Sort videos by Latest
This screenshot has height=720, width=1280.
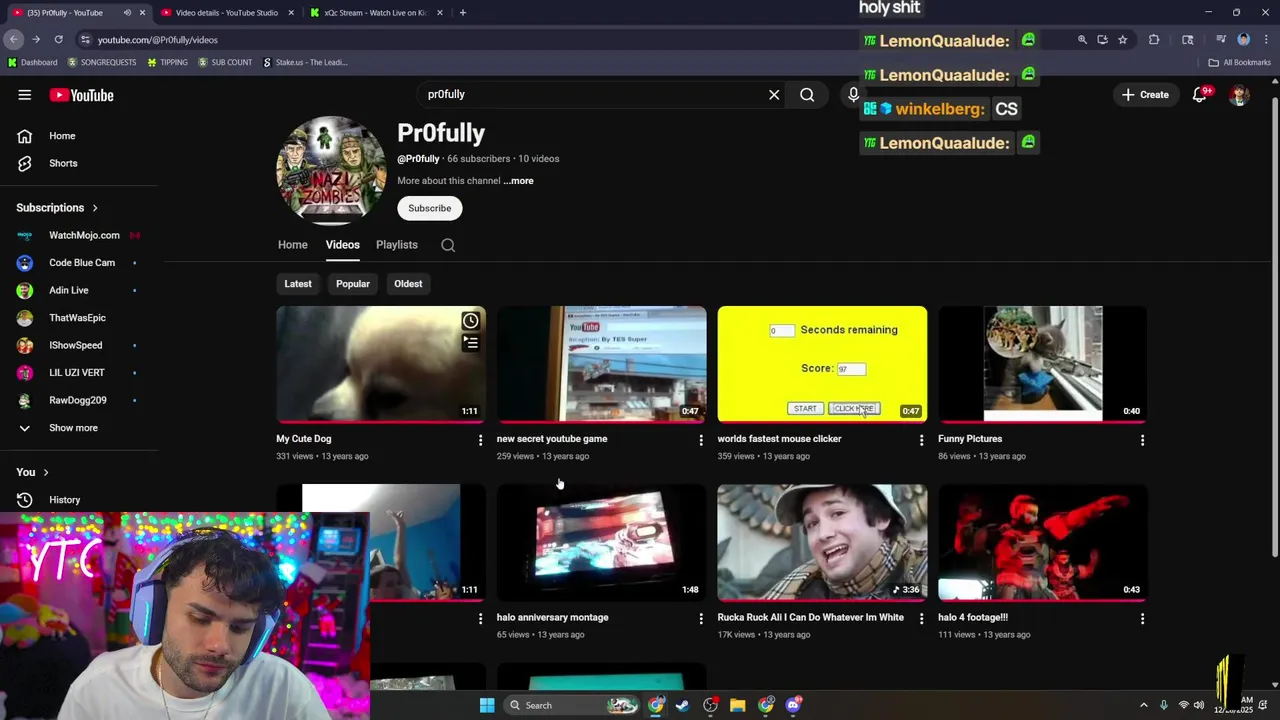298,284
